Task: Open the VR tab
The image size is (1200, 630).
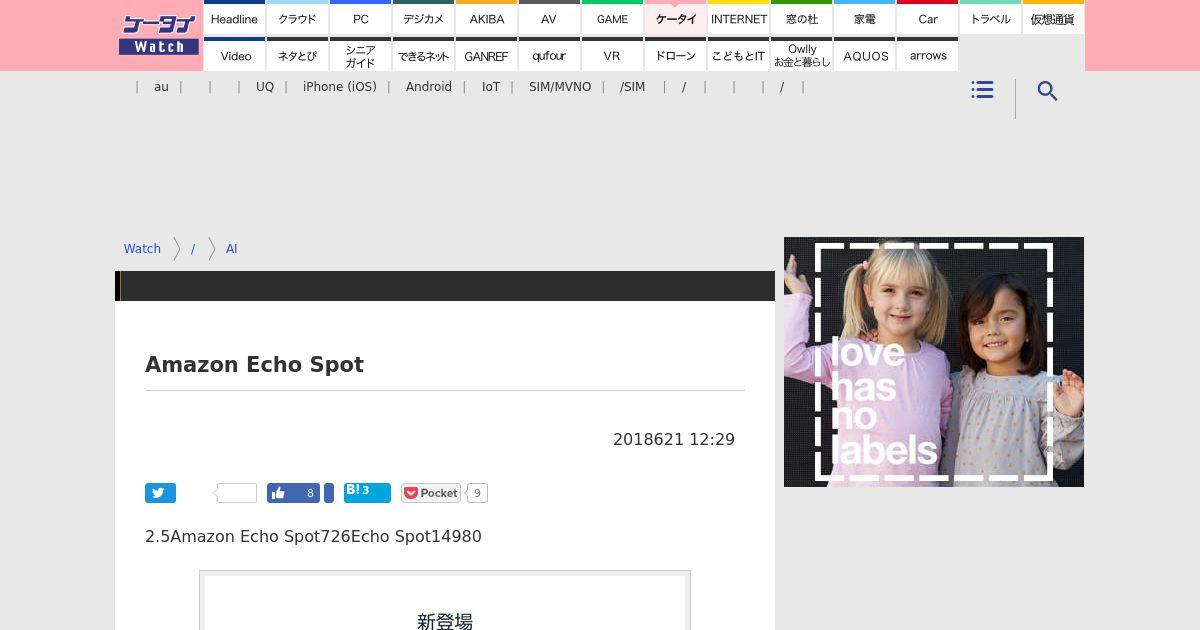Action: click(612, 55)
